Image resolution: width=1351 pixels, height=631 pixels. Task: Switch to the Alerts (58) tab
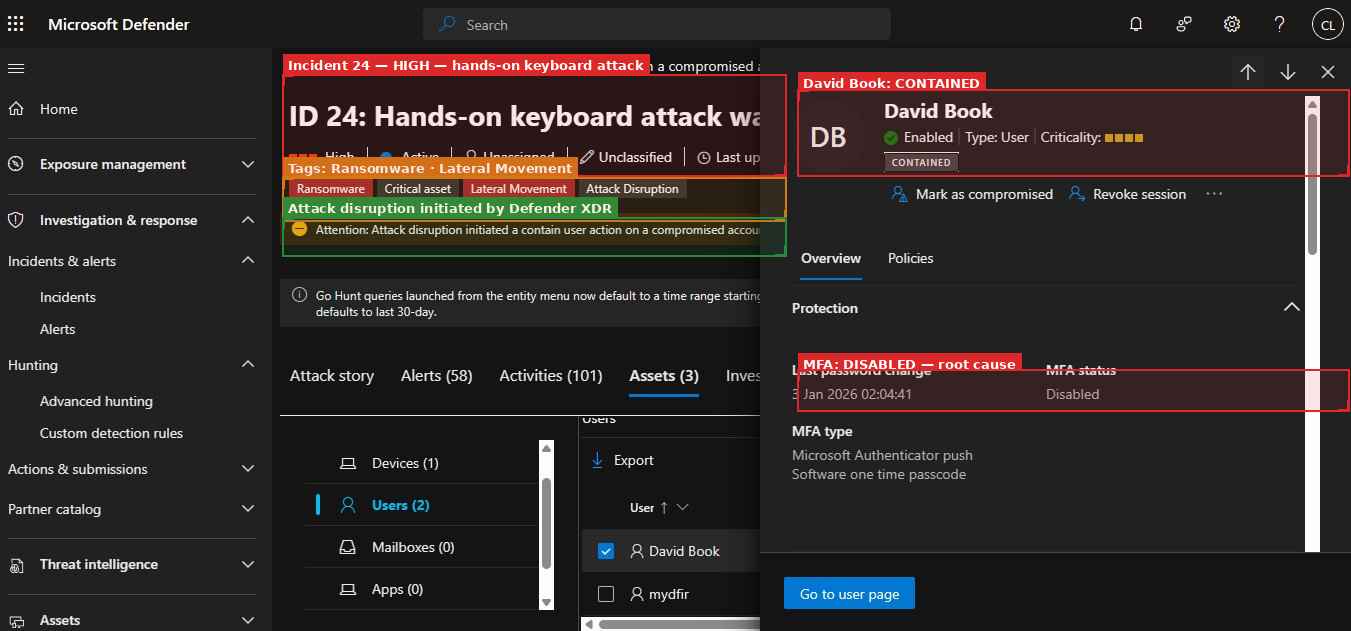point(436,376)
